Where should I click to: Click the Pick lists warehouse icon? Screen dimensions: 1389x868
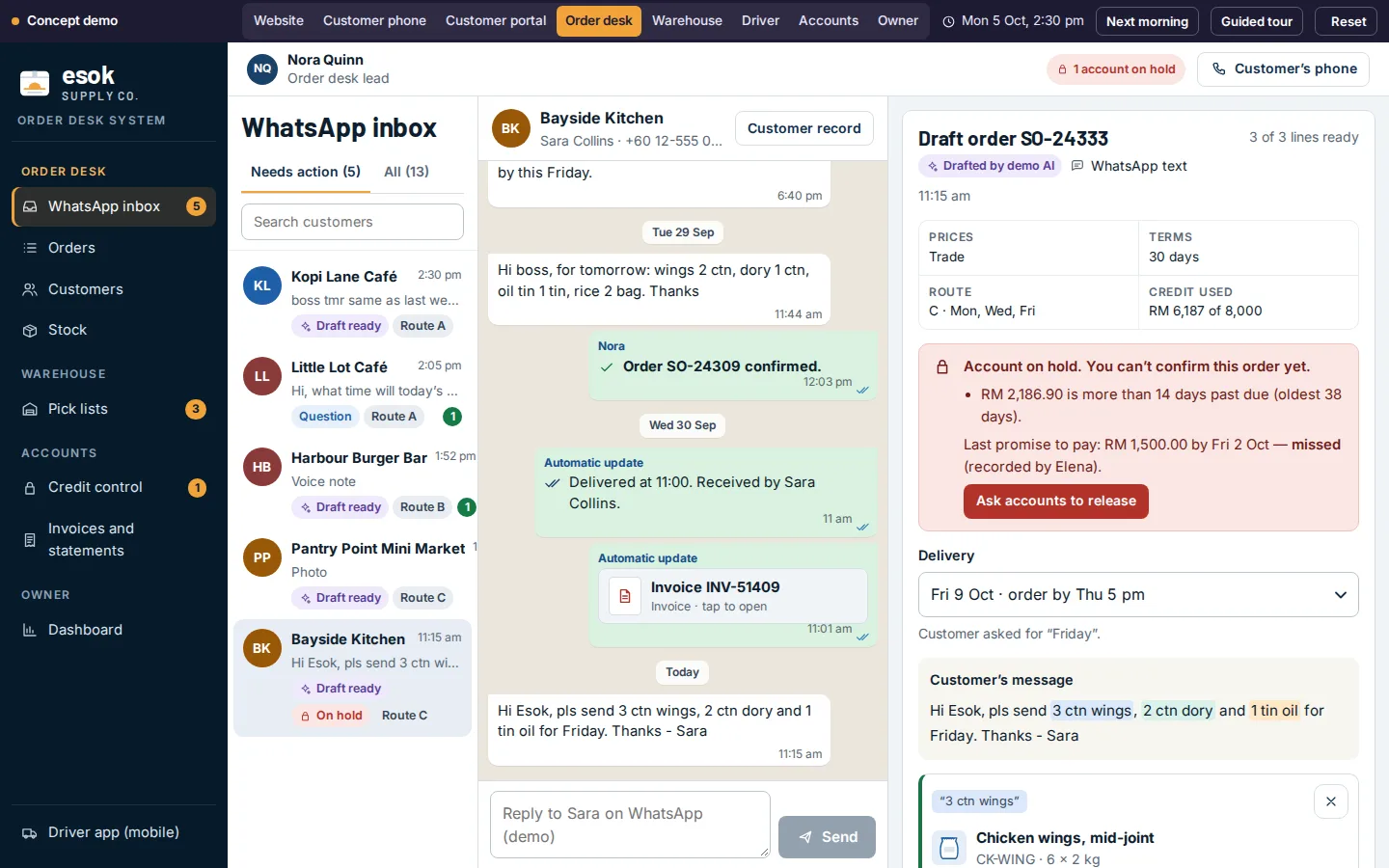pos(30,409)
